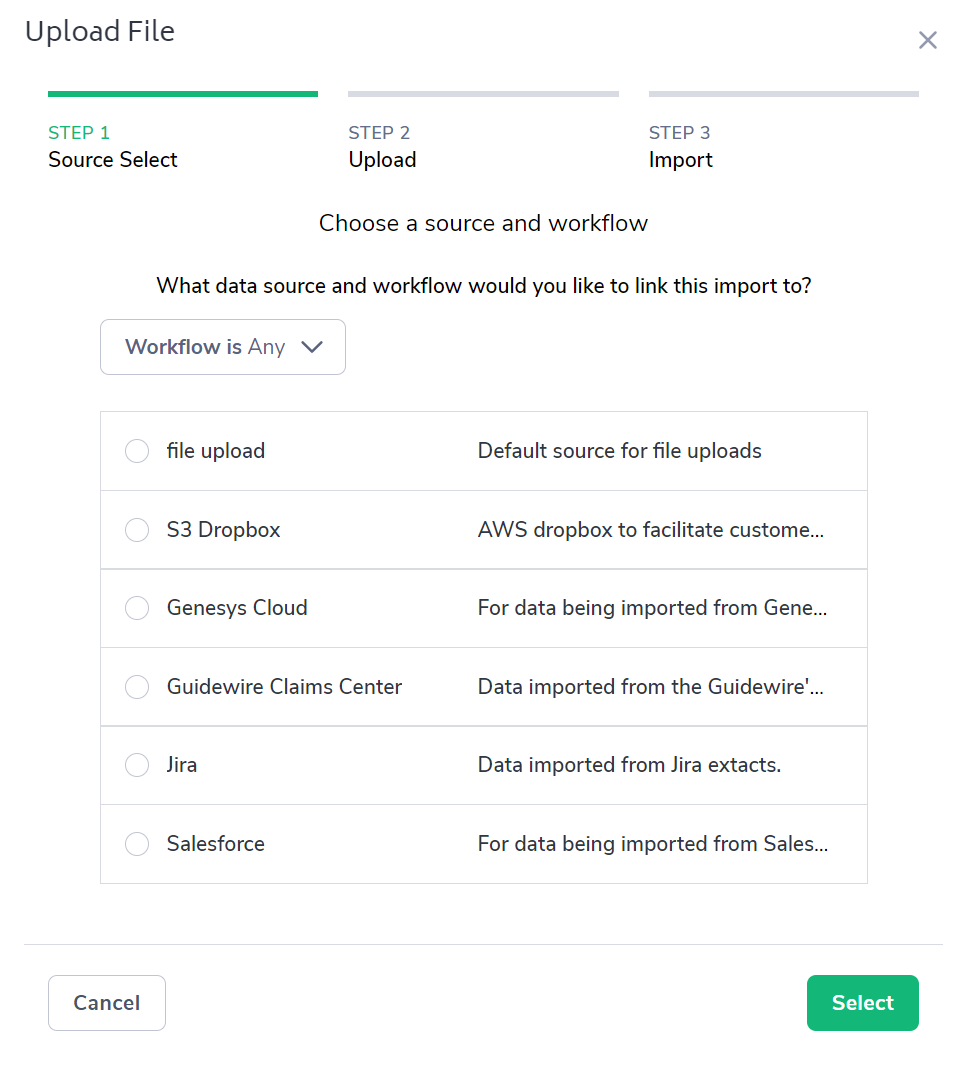Select the Salesforce radio button
This screenshot has height=1067, width=970.
(x=137, y=844)
